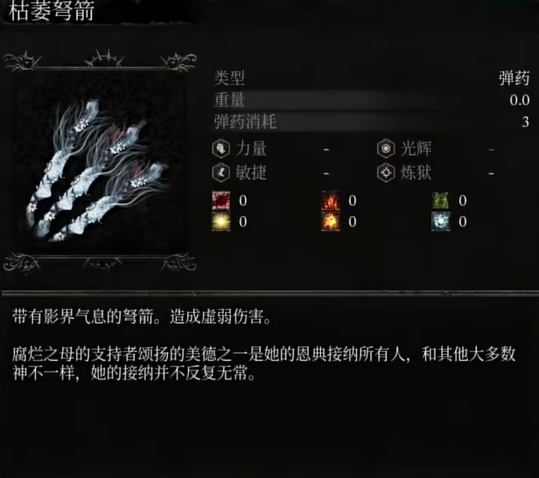Click the 枯萎弩箭 item title
Image resolution: width=539 pixels, height=478 pixels.
pyautogui.click(x=52, y=11)
